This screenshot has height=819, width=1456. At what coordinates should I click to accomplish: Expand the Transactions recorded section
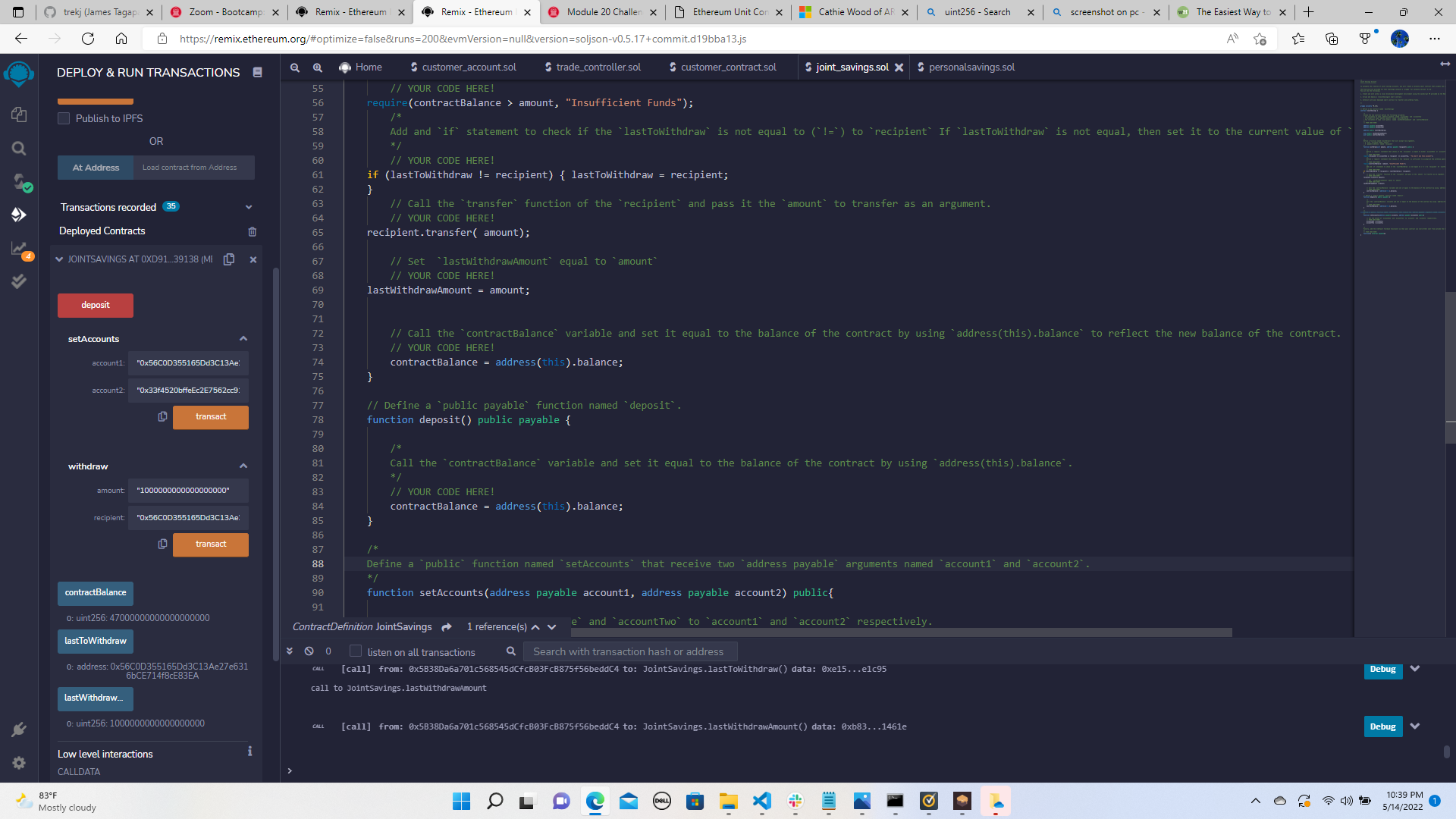(x=249, y=207)
